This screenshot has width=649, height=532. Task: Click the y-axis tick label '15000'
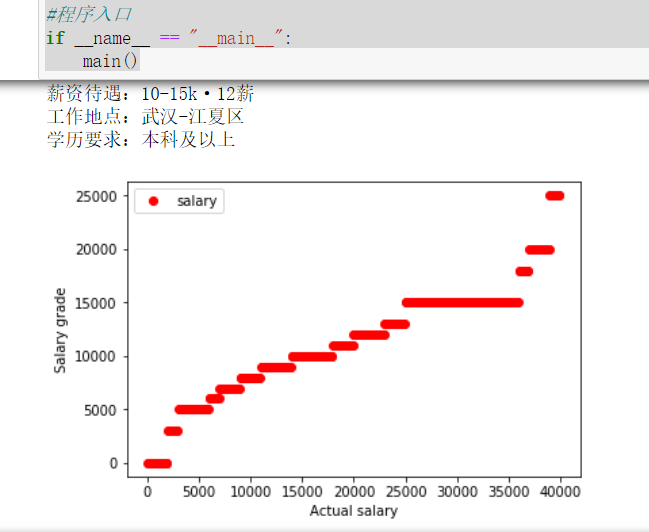[96, 303]
